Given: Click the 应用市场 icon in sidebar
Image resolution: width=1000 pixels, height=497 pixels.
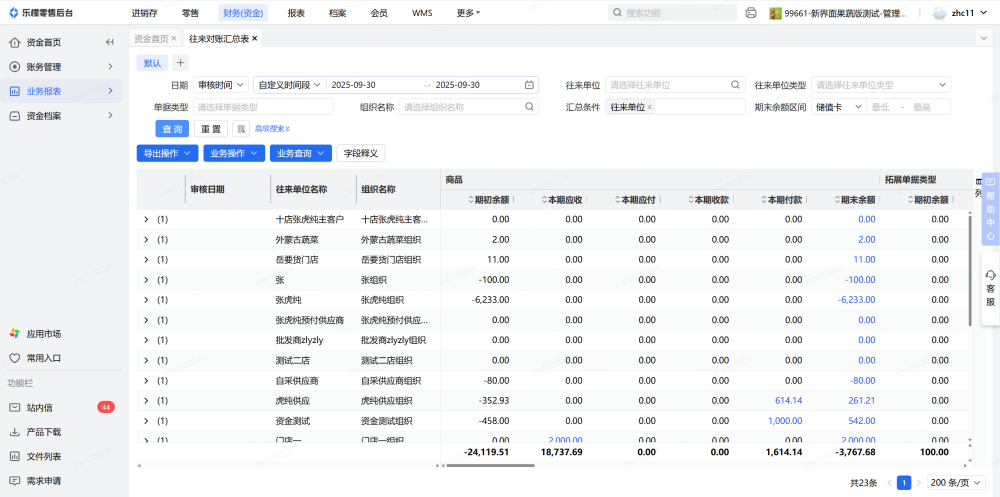Looking at the screenshot, I should point(15,333).
